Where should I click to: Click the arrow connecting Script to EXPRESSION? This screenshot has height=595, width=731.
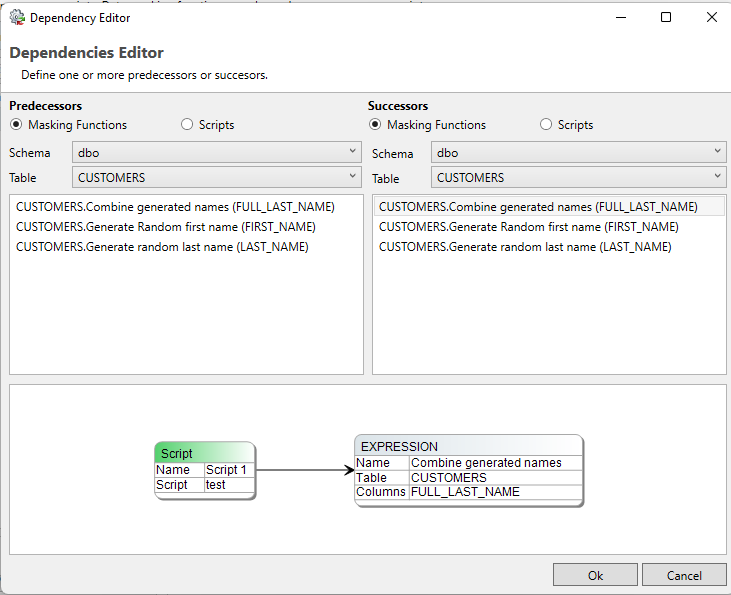(x=305, y=470)
